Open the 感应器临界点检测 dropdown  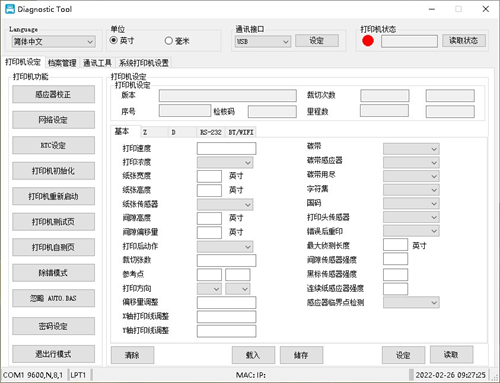coord(411,303)
